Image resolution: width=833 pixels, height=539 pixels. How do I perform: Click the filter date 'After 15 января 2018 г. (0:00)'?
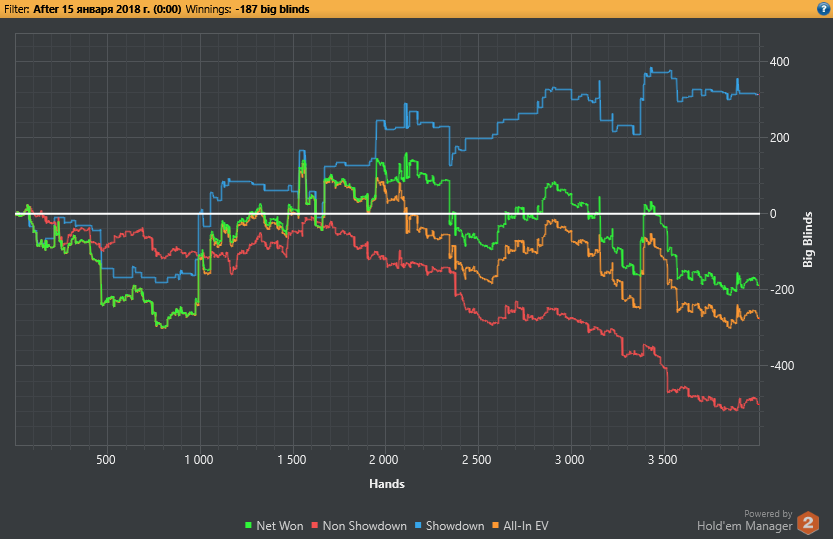pyautogui.click(x=107, y=9)
